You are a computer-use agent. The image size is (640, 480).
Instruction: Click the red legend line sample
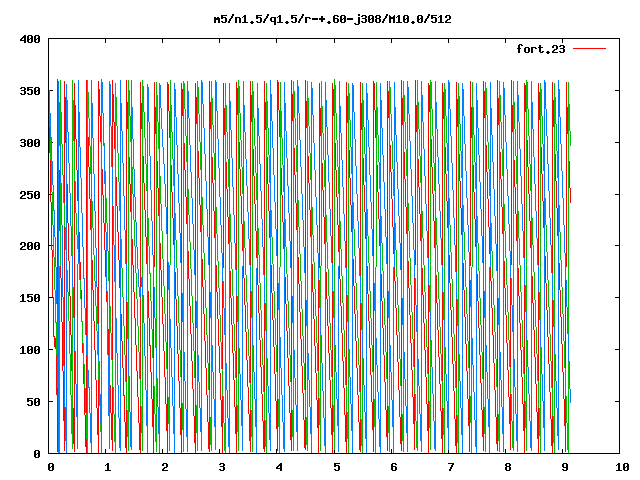(589, 49)
